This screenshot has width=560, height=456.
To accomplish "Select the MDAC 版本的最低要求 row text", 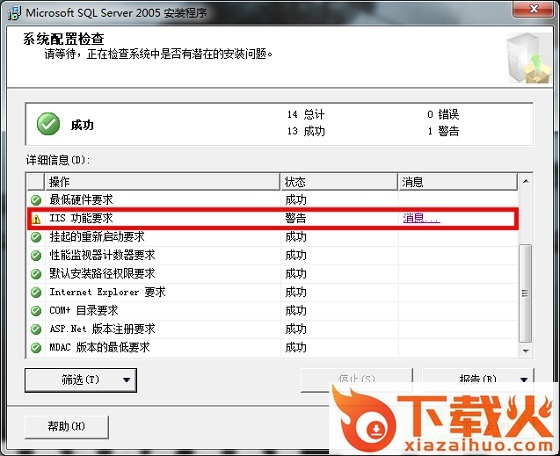I will coord(99,347).
